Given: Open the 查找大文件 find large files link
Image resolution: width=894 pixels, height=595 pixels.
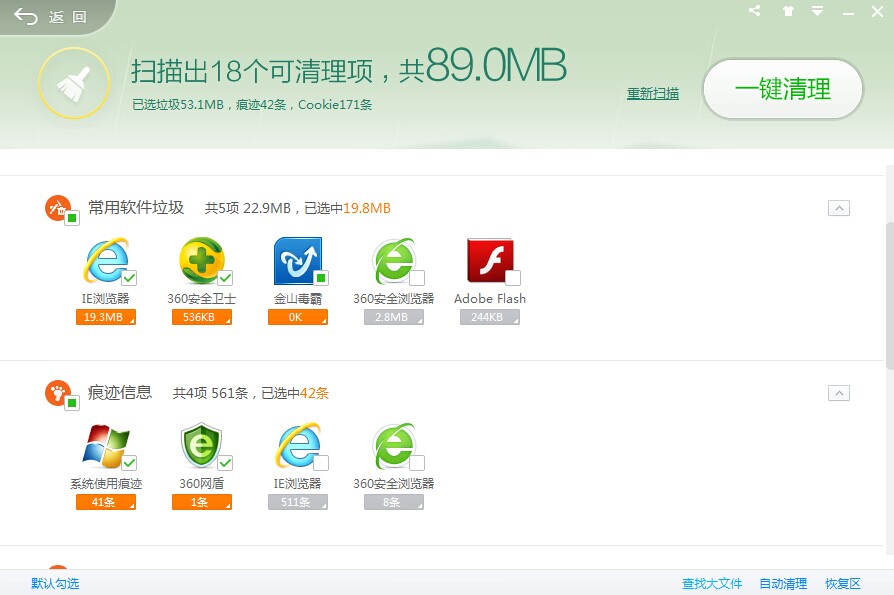Looking at the screenshot, I should [x=712, y=584].
